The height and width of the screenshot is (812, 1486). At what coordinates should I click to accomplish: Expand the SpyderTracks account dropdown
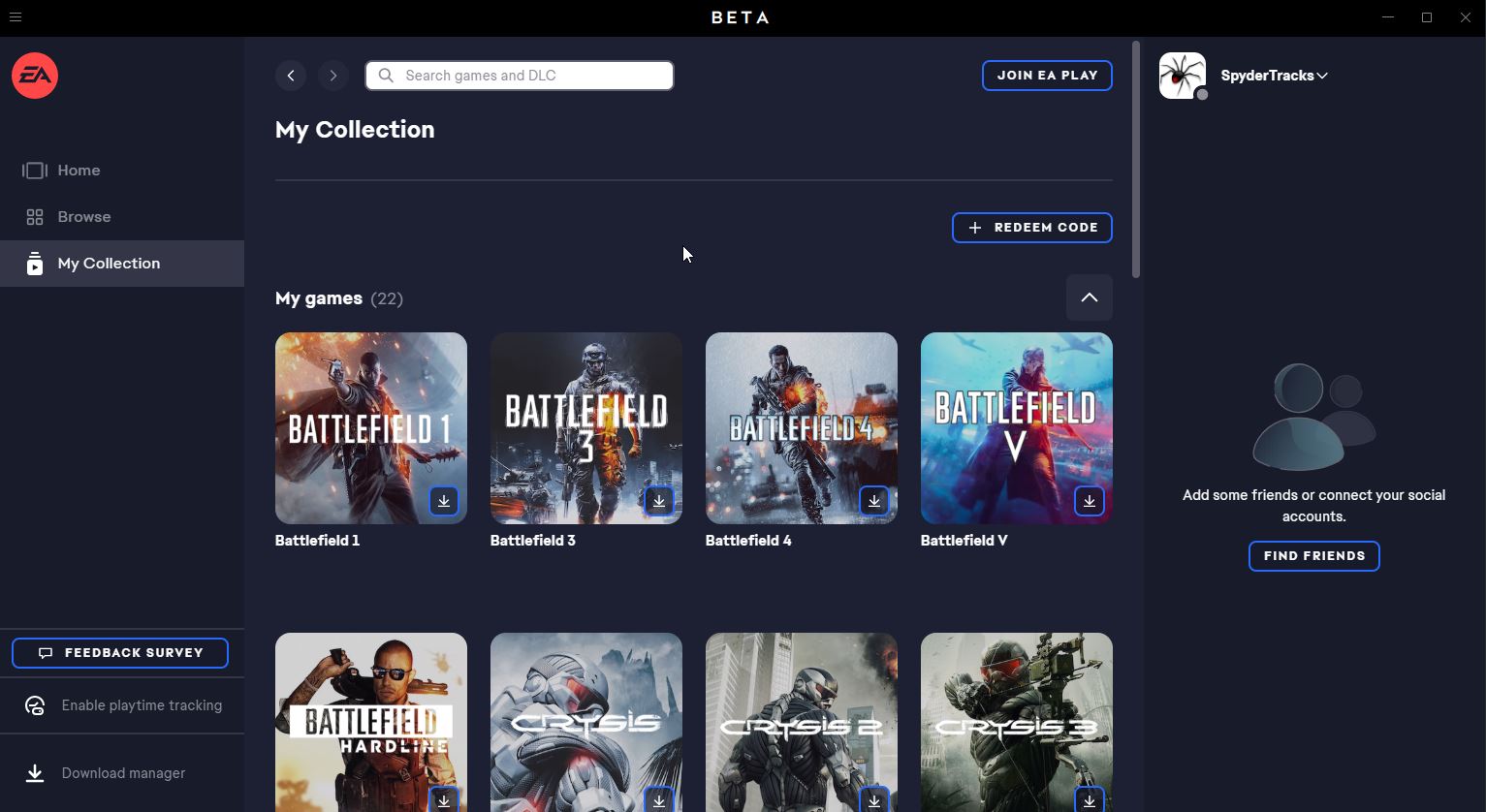(1274, 76)
